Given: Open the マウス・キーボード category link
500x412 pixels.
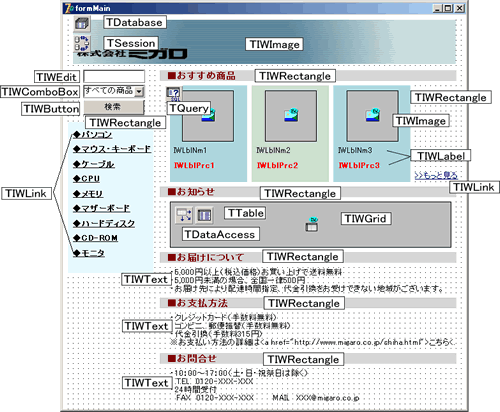Looking at the screenshot, I should click(x=112, y=149).
